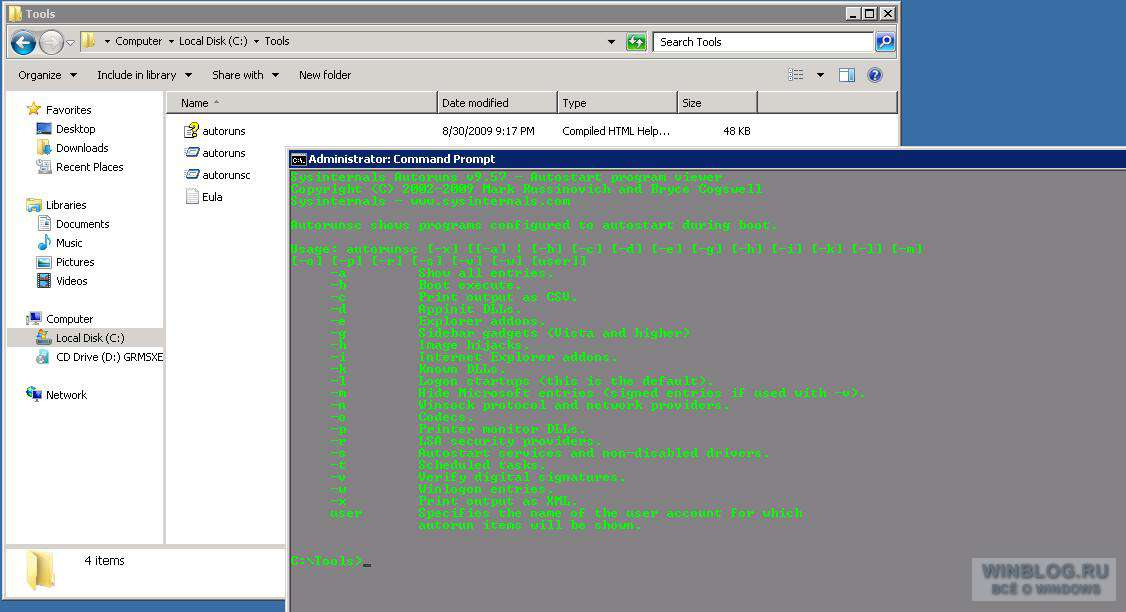Click the Libraries icon
Viewport: 1126px width, 612px height.
coord(34,205)
